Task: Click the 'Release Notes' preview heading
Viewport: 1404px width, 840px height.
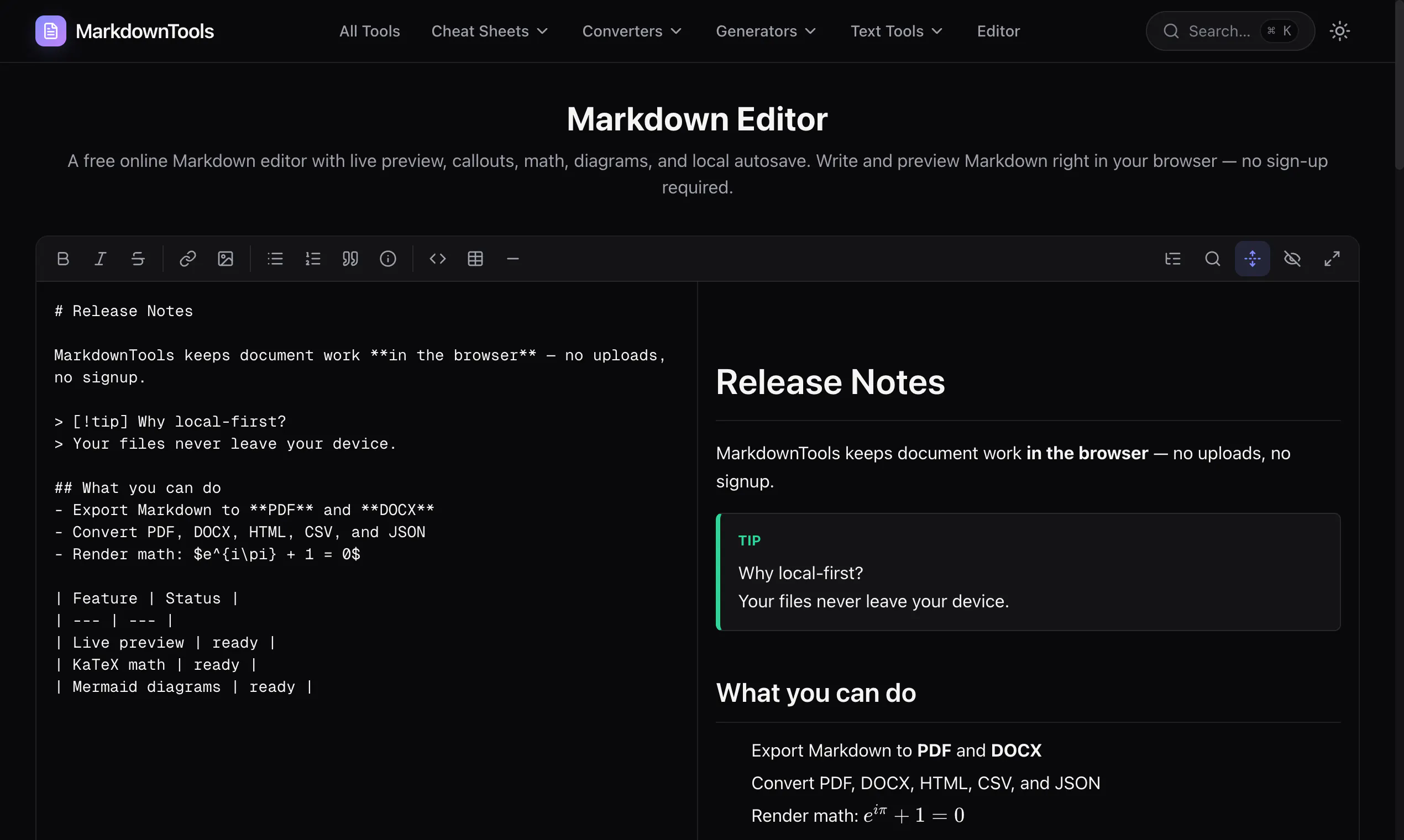Action: coord(830,382)
